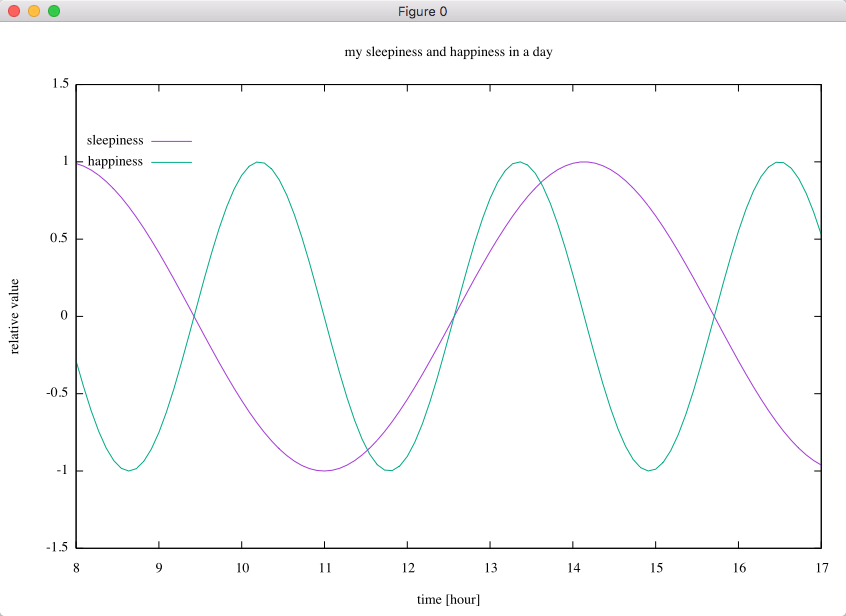The width and height of the screenshot is (846, 616).
Task: Toggle the happiness legend label
Action: point(115,161)
